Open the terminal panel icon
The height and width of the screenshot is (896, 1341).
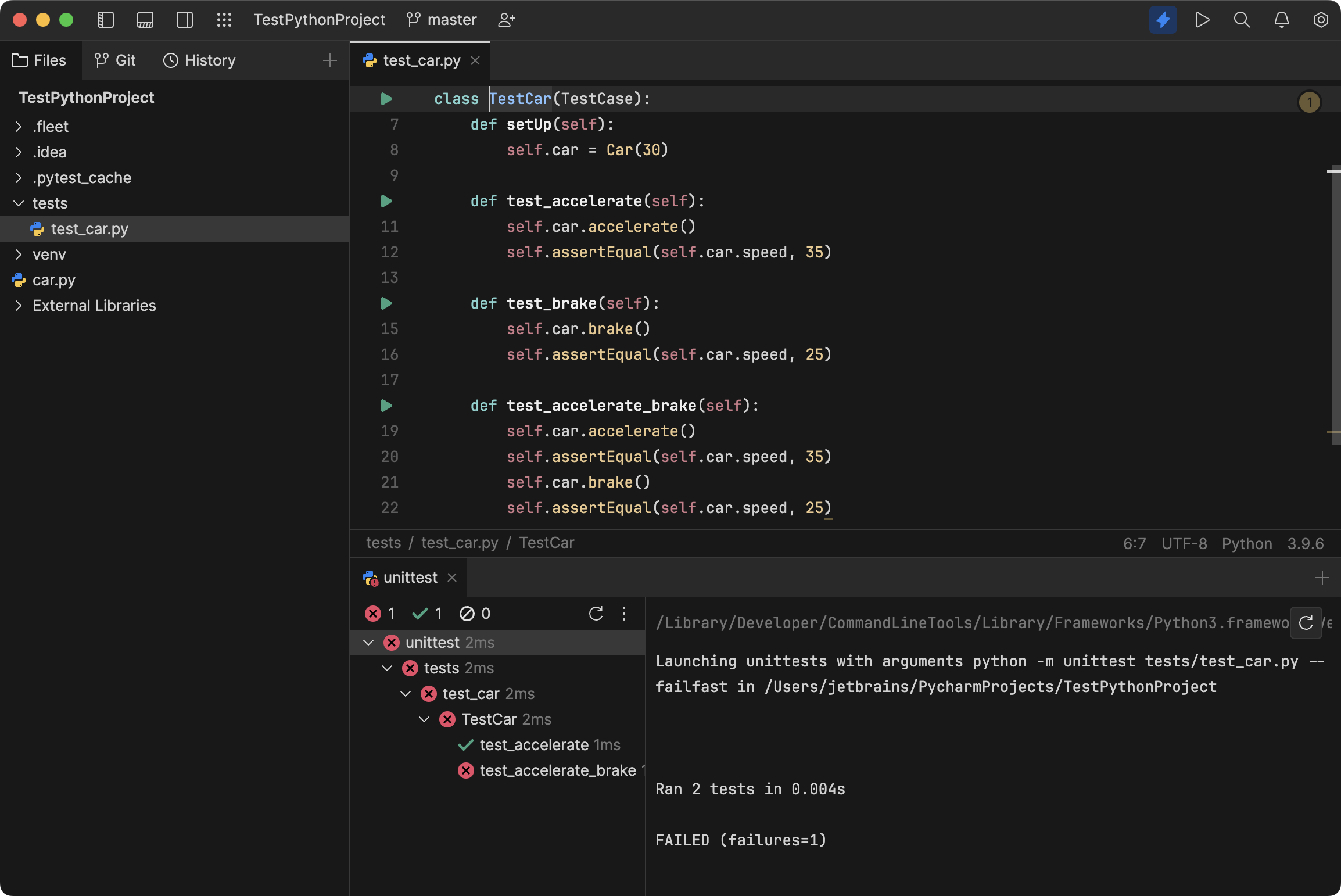click(x=145, y=19)
